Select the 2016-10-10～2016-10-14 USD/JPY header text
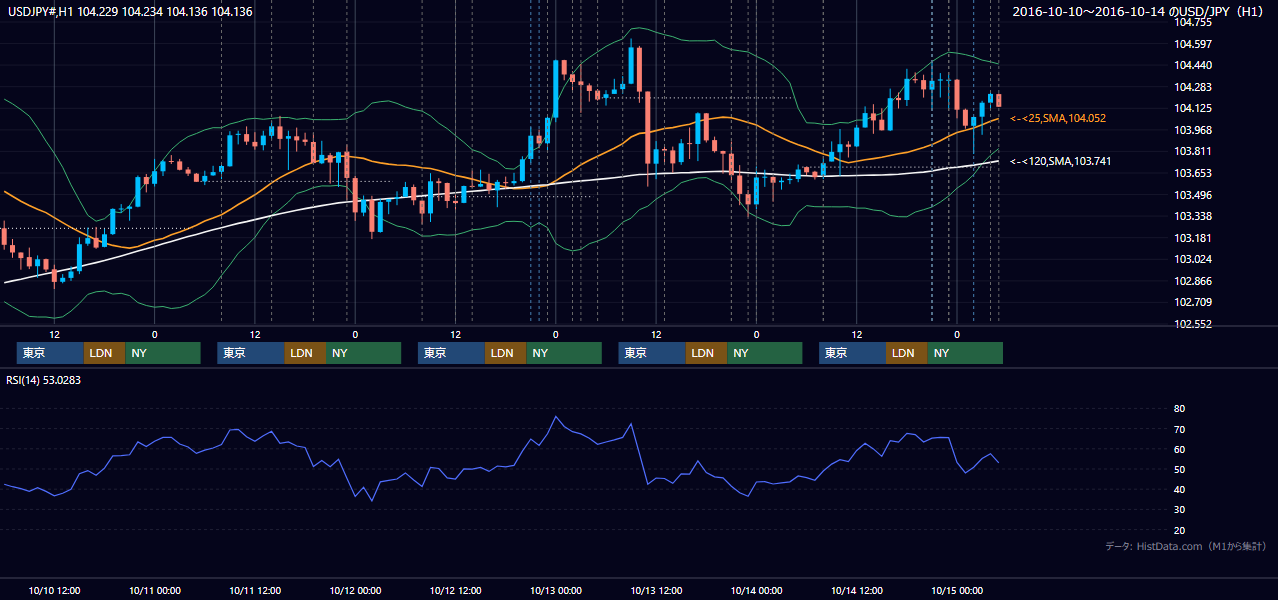This screenshot has height=600, width=1278. click(x=1139, y=12)
